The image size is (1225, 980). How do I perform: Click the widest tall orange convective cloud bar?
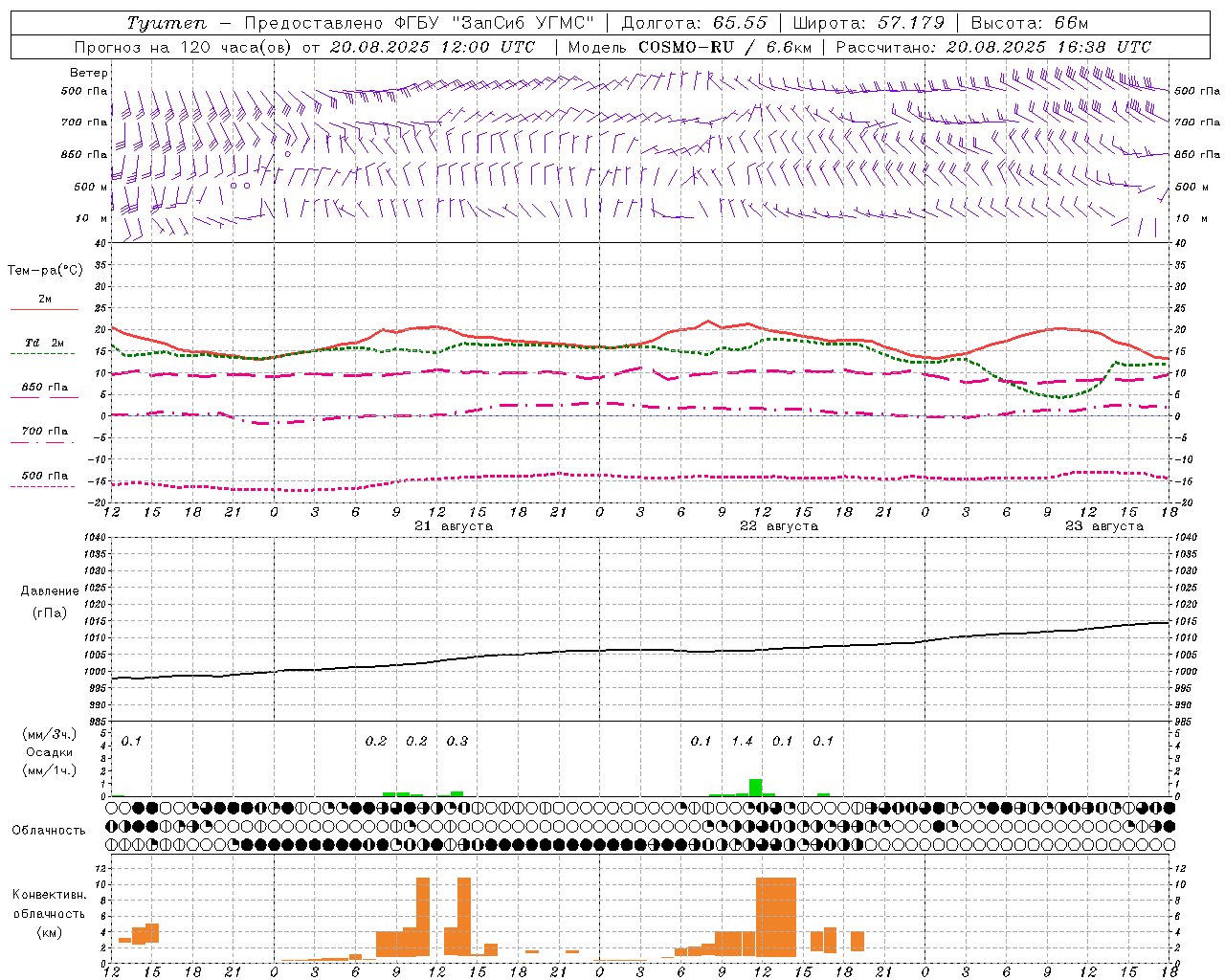(776, 917)
